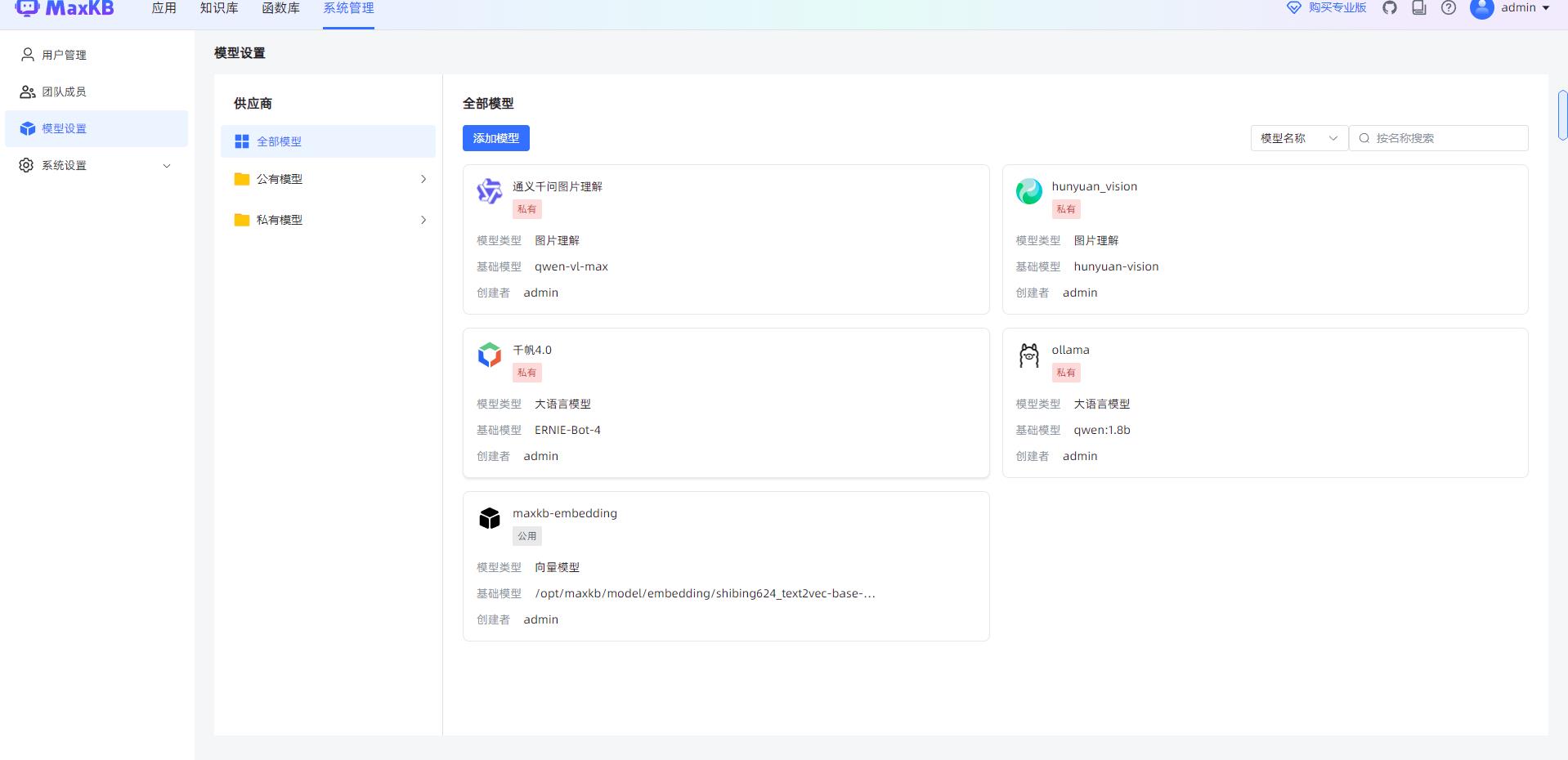Open 团队成员 in the sidebar

(96, 92)
